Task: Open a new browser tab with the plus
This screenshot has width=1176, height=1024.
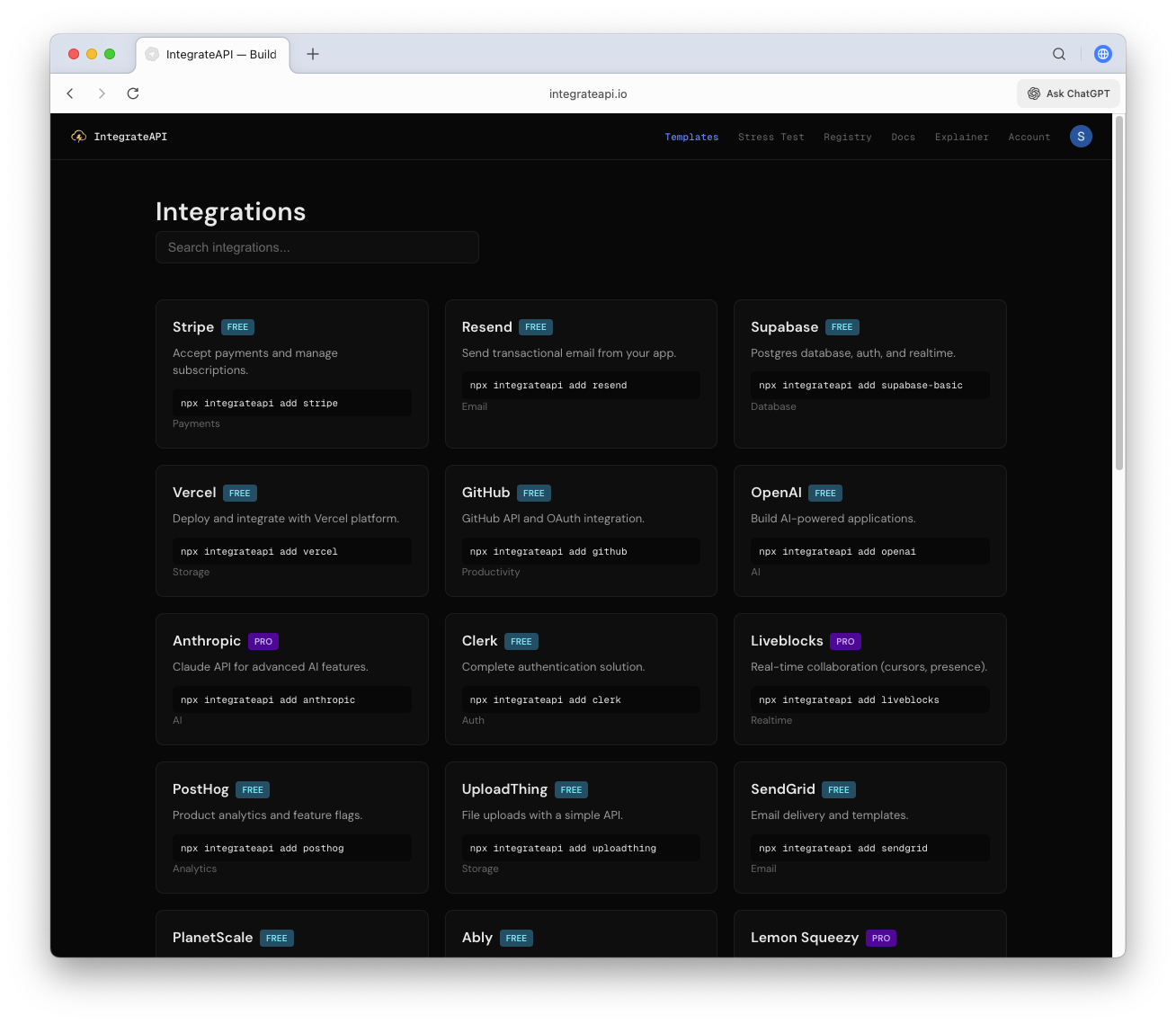Action: pos(312,54)
